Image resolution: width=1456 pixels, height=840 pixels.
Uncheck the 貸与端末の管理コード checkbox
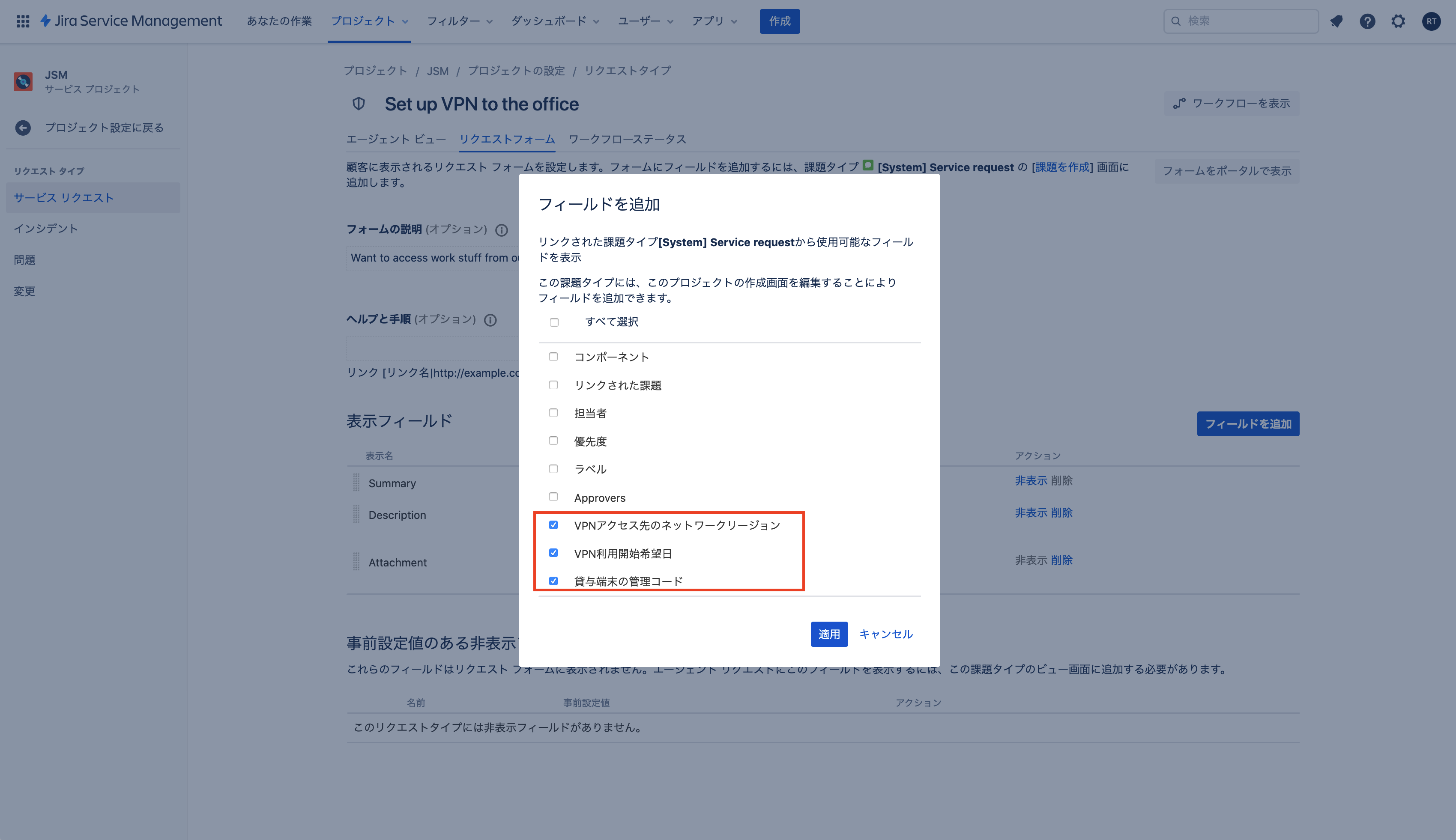(x=553, y=581)
